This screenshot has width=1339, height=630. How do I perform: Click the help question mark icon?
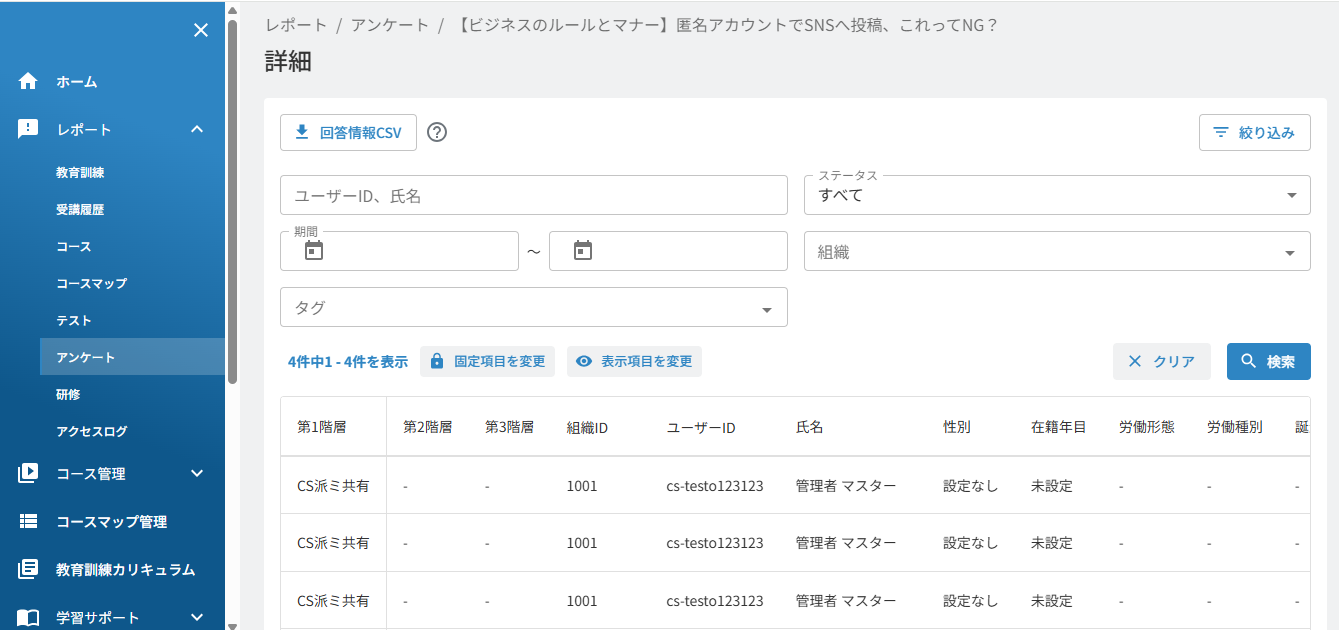coord(437,132)
